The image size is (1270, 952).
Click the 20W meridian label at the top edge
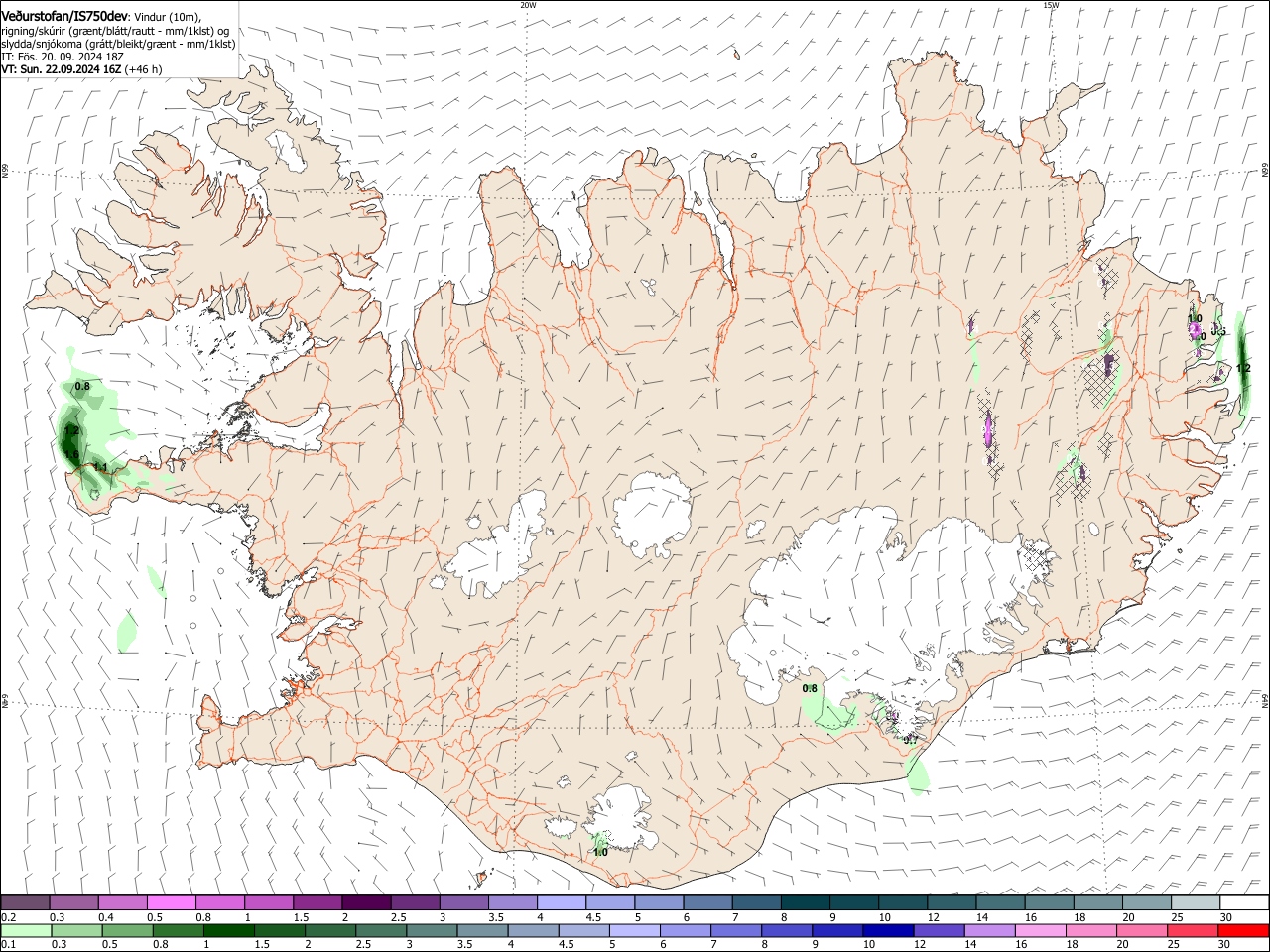click(x=528, y=5)
